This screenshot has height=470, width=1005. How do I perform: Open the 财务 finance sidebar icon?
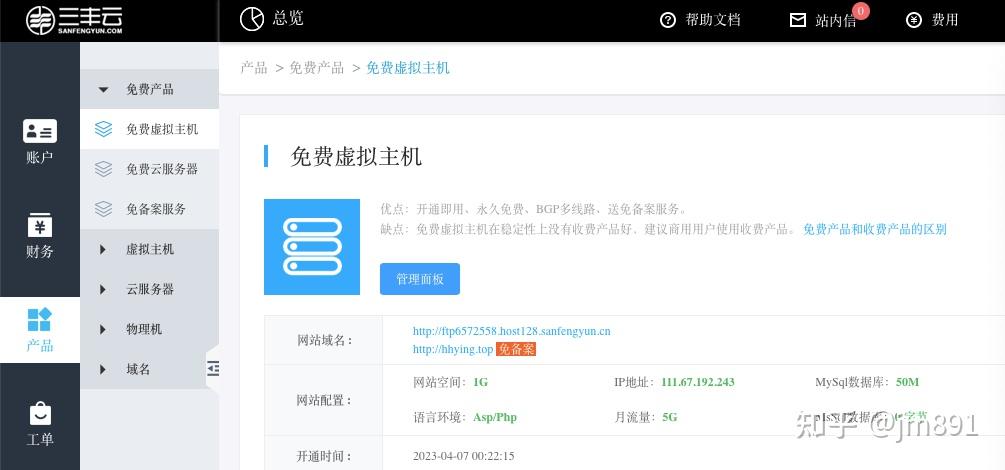click(x=40, y=225)
